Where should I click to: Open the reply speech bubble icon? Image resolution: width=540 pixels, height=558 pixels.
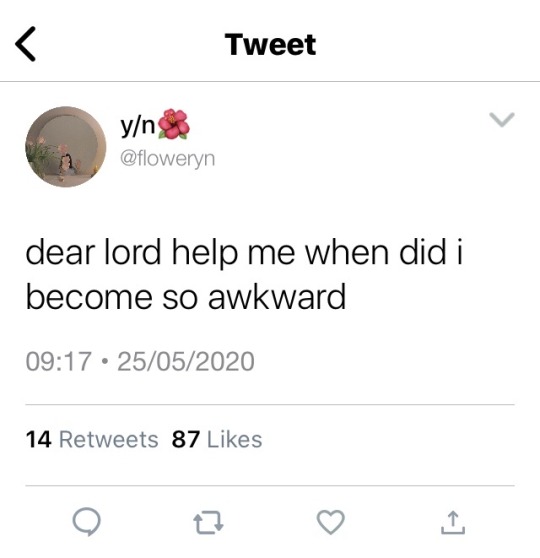tap(86, 522)
